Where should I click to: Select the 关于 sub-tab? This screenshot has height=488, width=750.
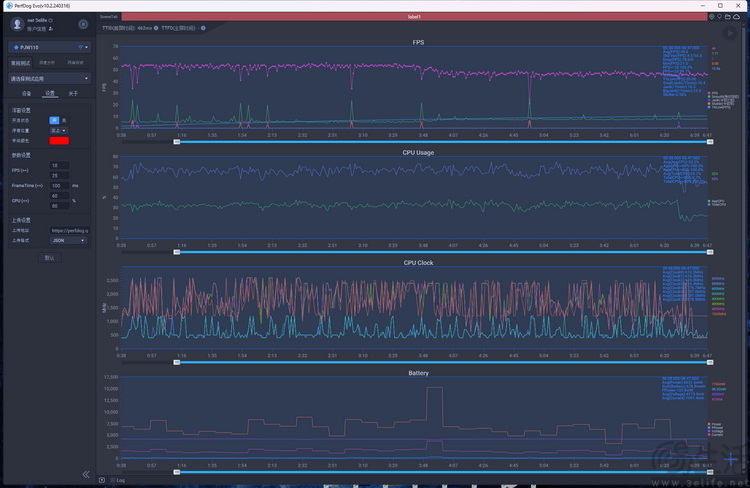(73, 93)
